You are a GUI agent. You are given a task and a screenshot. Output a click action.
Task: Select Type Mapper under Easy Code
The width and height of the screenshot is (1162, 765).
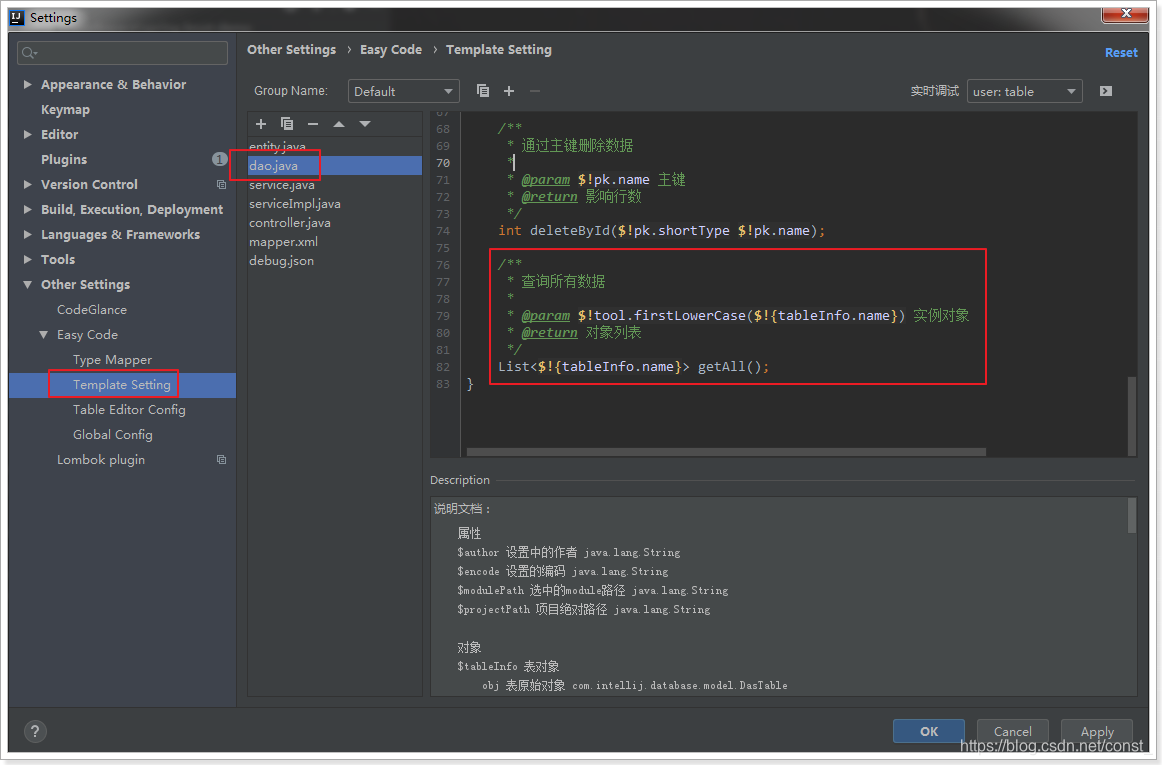112,360
